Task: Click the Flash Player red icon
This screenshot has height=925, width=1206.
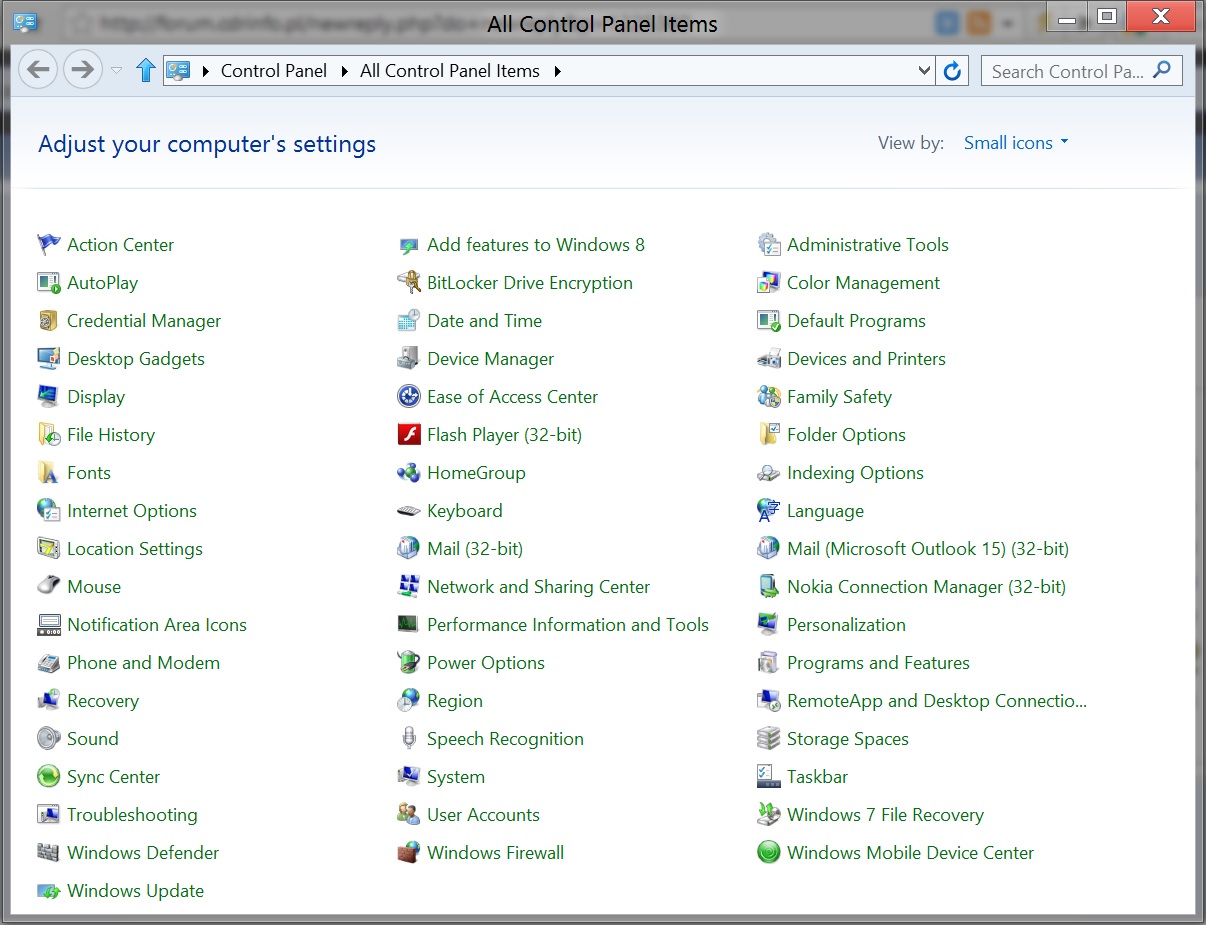Action: [x=408, y=434]
